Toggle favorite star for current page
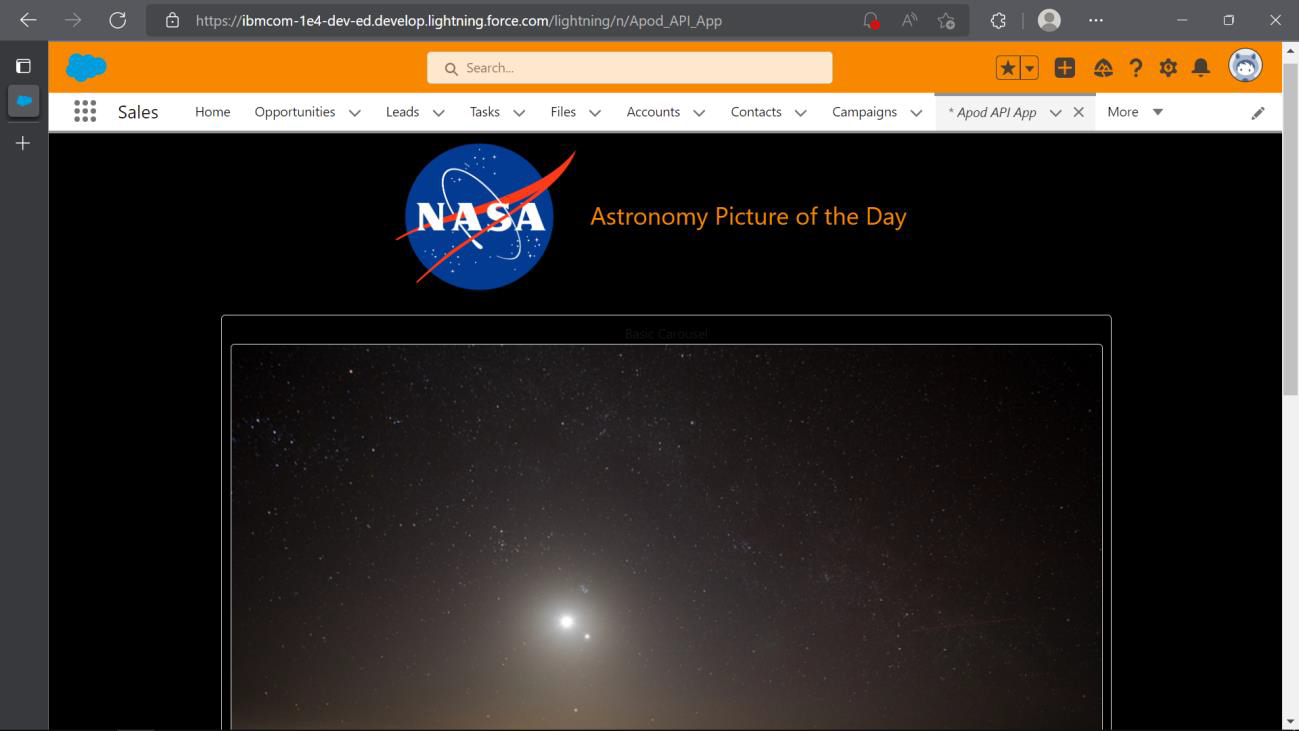The image size is (1299, 731). (1006, 67)
